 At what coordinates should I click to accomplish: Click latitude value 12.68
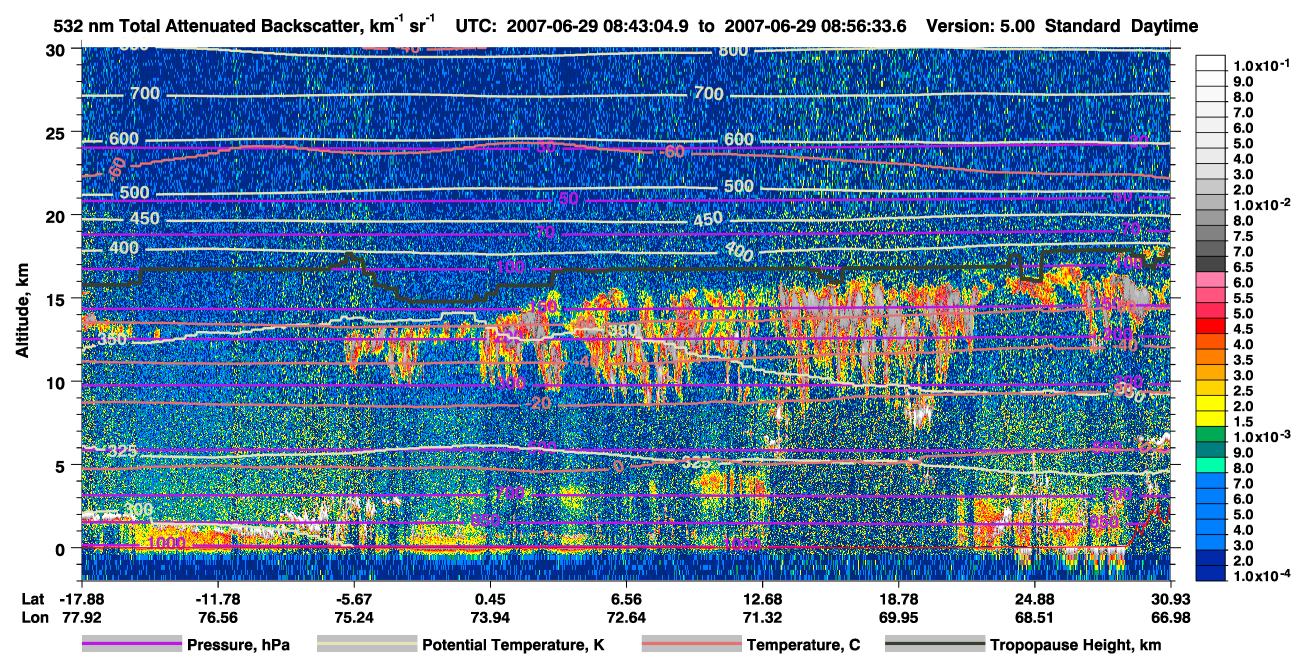pyautogui.click(x=762, y=599)
